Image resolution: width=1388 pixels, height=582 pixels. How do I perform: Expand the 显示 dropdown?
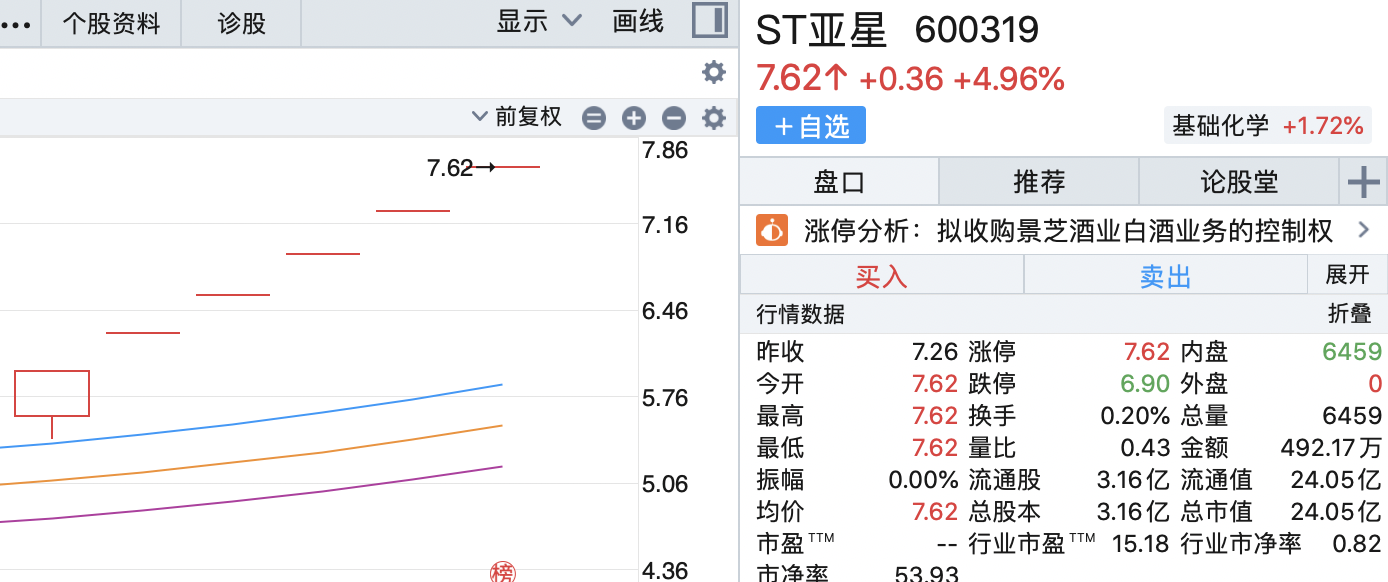(x=539, y=21)
